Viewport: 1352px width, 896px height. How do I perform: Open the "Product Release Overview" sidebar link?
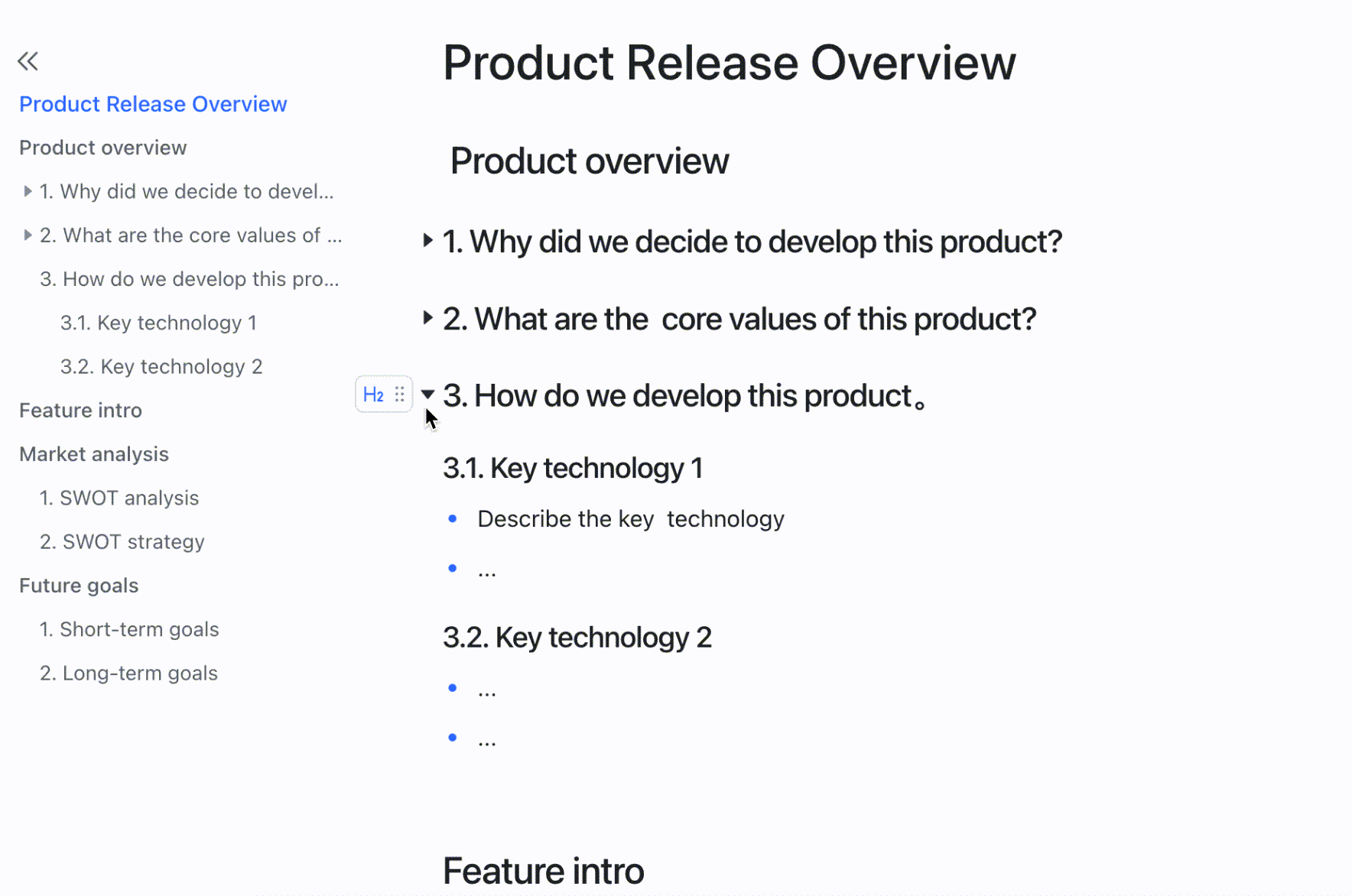tap(153, 104)
